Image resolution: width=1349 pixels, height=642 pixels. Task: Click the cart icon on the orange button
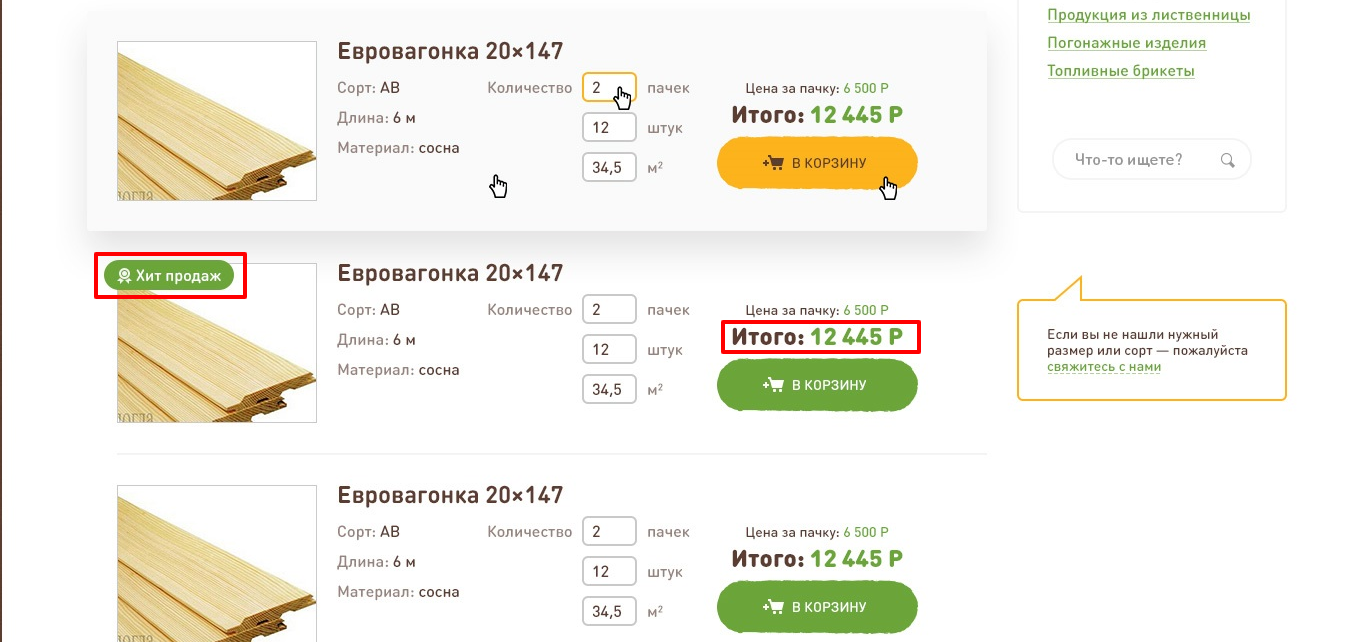click(x=772, y=163)
